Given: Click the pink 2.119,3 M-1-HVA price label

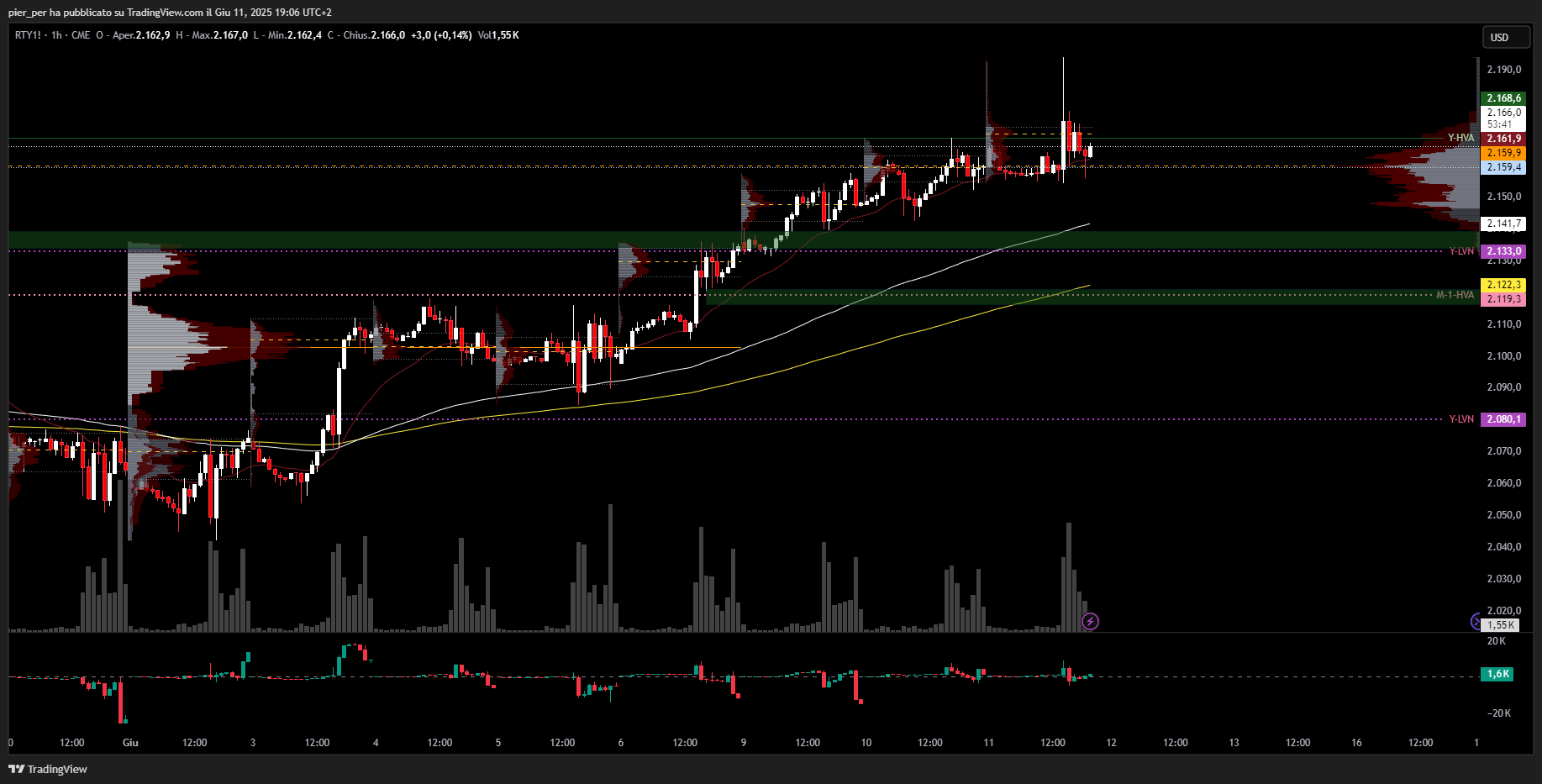Looking at the screenshot, I should coord(1503,299).
